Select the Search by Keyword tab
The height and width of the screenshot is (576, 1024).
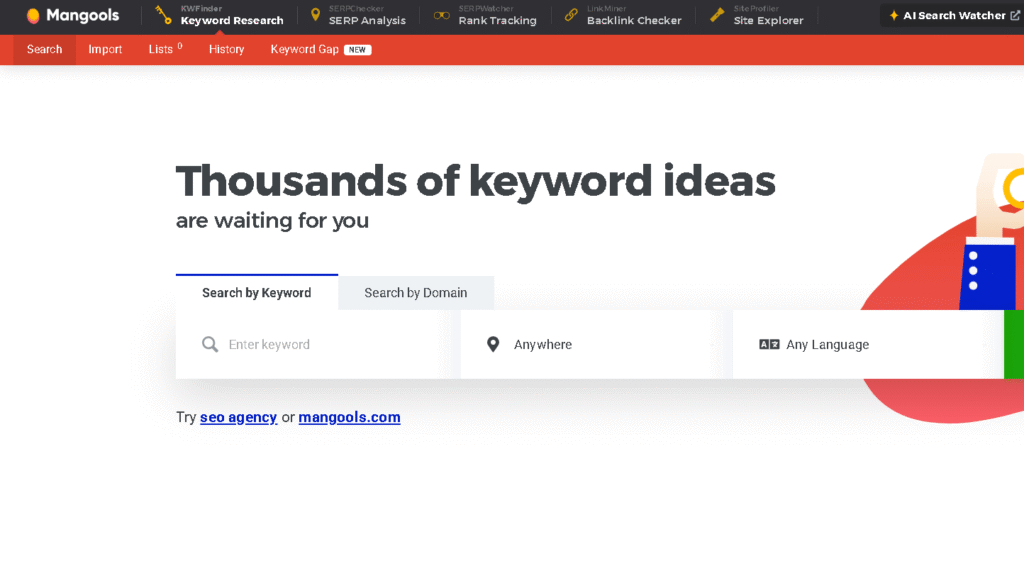click(x=256, y=293)
